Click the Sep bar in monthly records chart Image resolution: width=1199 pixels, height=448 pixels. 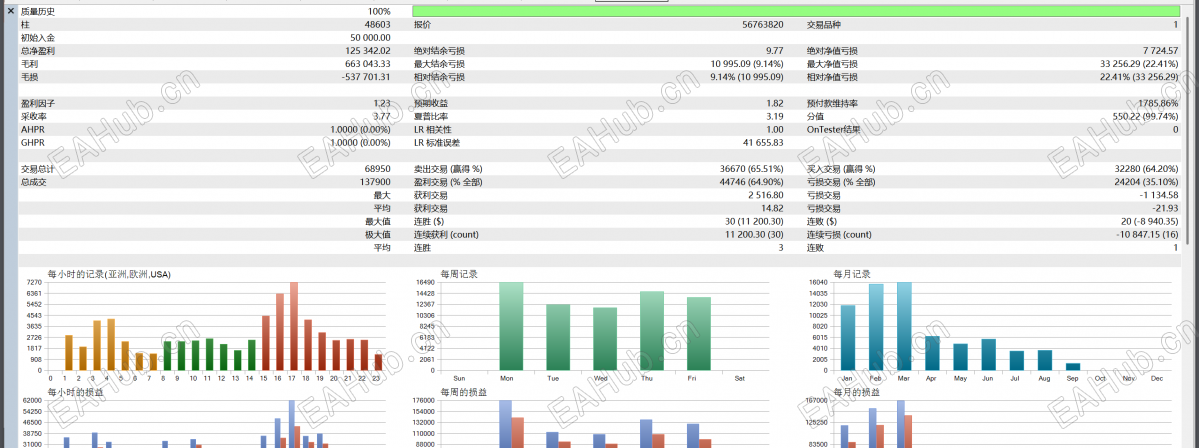(1074, 367)
